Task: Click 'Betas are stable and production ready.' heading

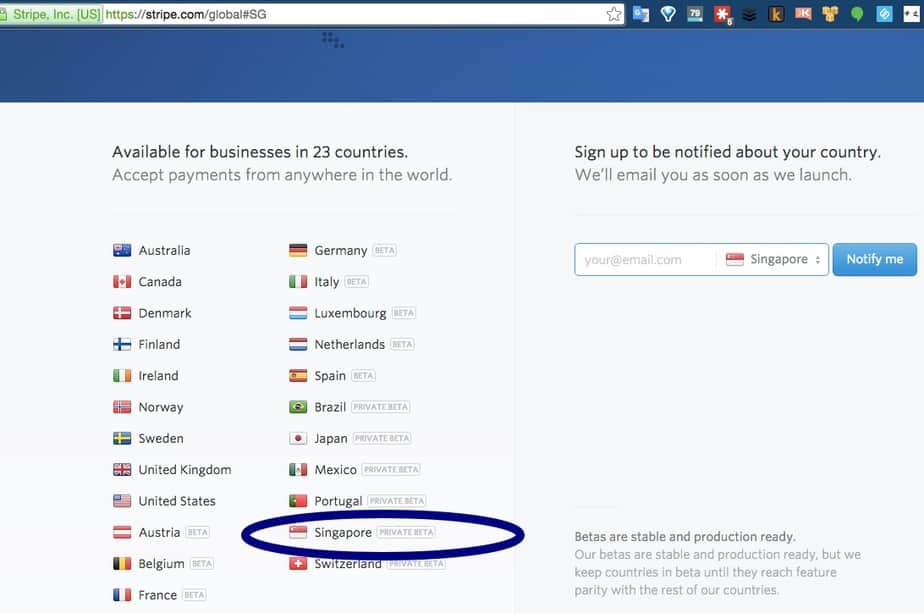Action: pos(685,536)
